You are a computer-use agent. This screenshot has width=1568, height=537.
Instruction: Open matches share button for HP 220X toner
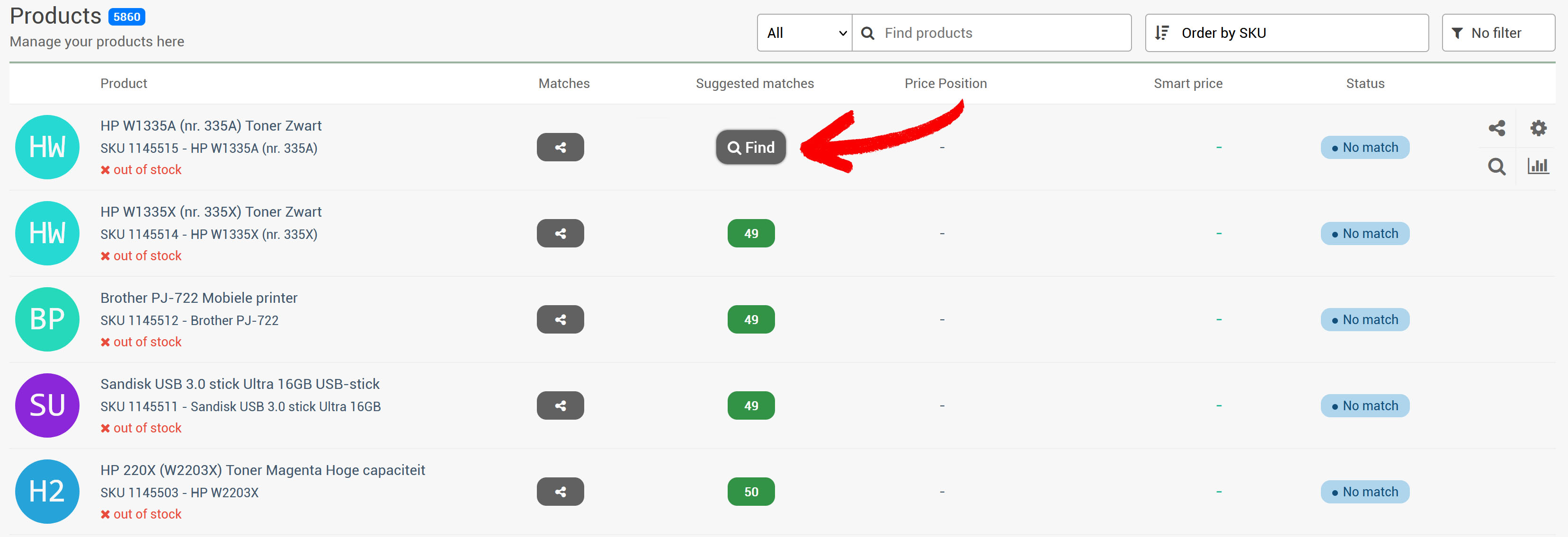[560, 492]
